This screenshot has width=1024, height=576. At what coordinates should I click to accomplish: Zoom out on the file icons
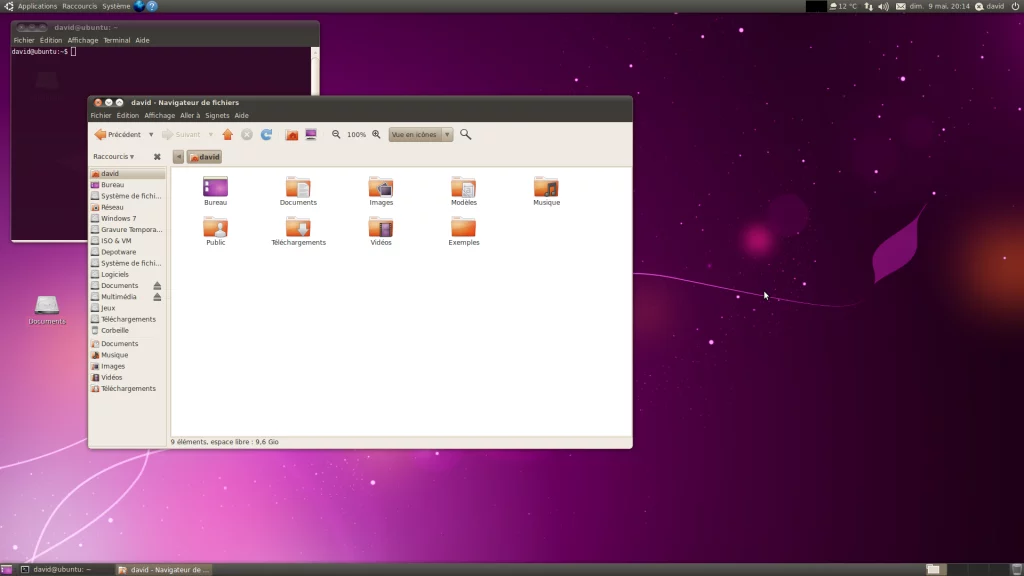click(336, 135)
